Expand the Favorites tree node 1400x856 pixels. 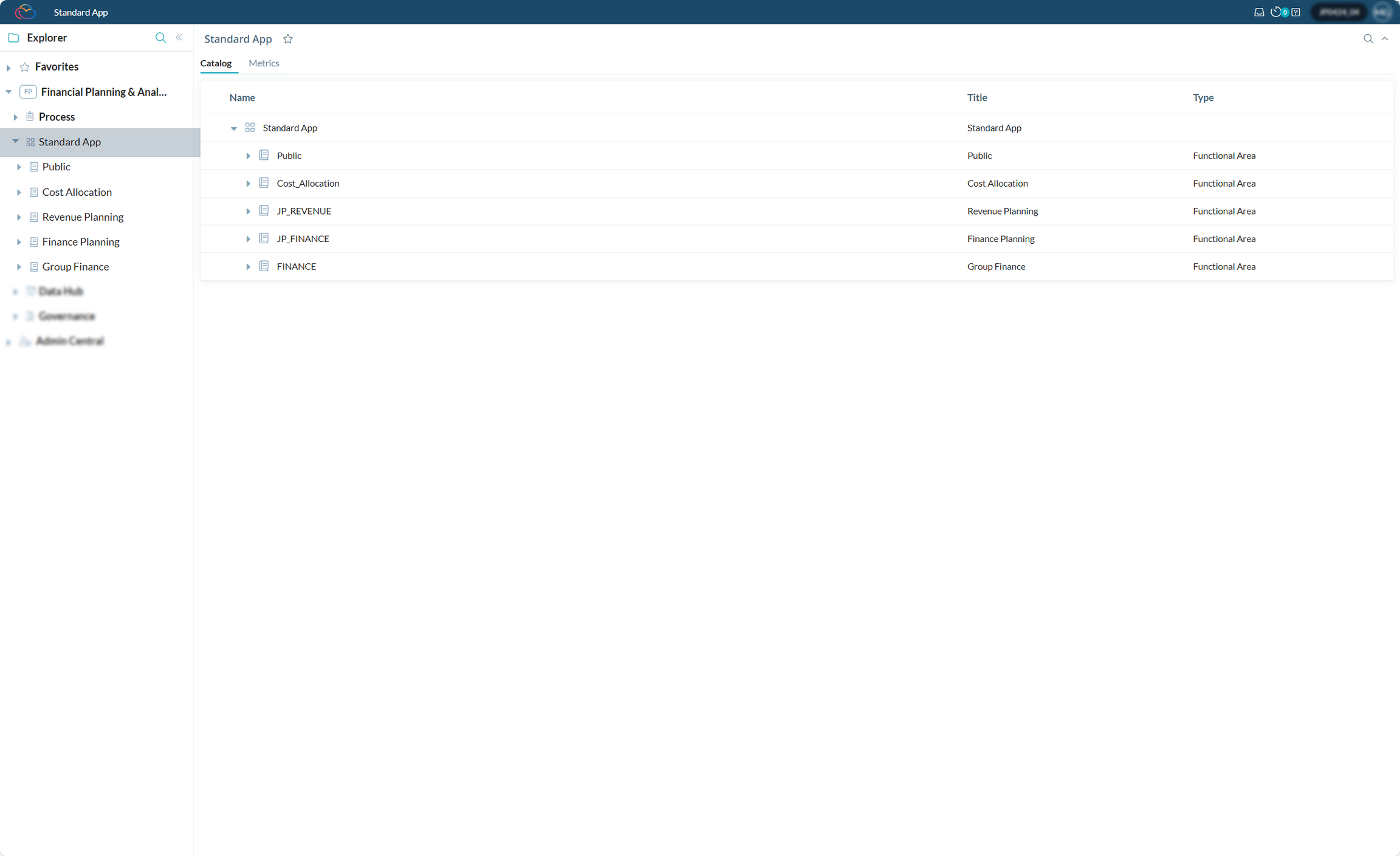(x=9, y=67)
